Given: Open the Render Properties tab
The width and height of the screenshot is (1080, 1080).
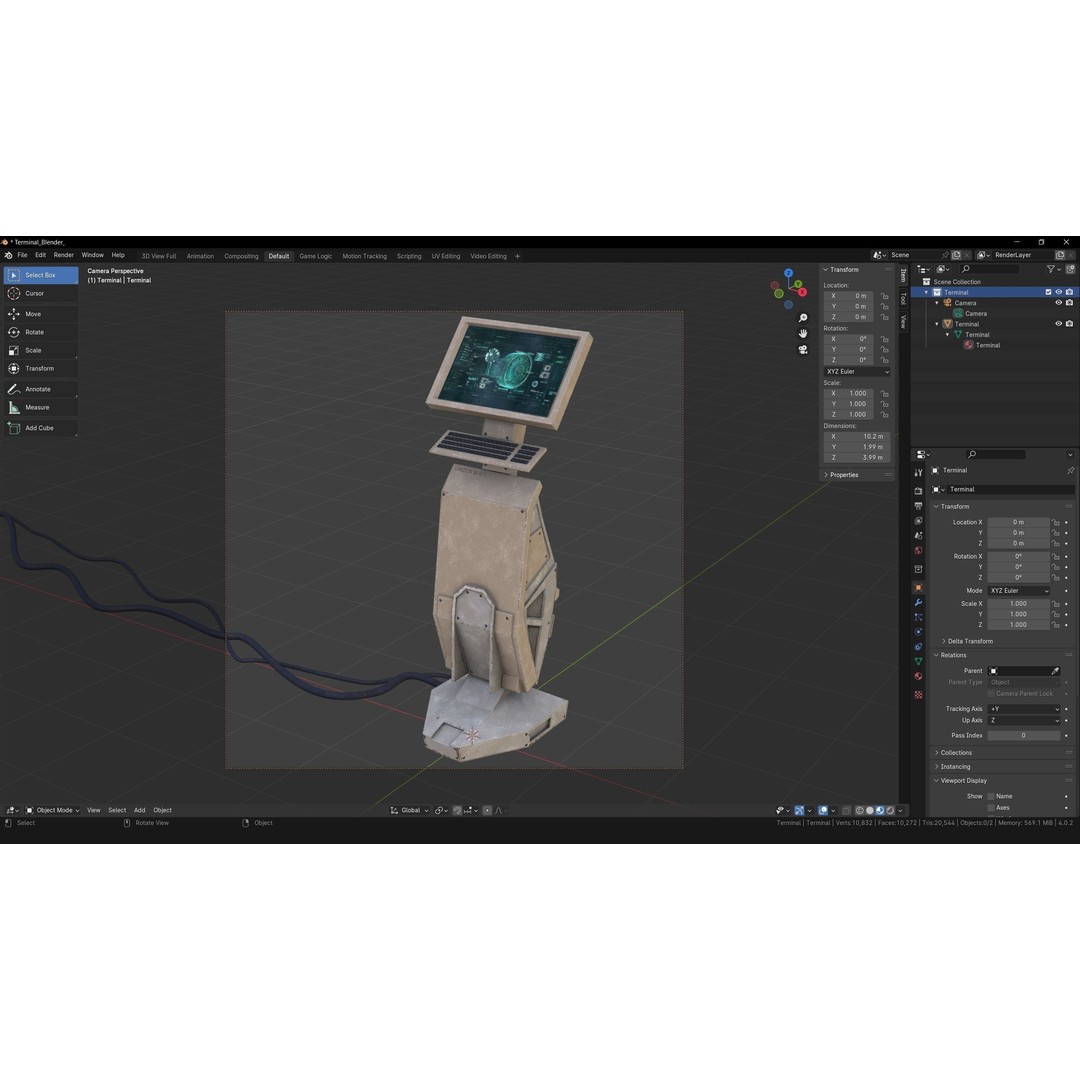Looking at the screenshot, I should coord(919,489).
